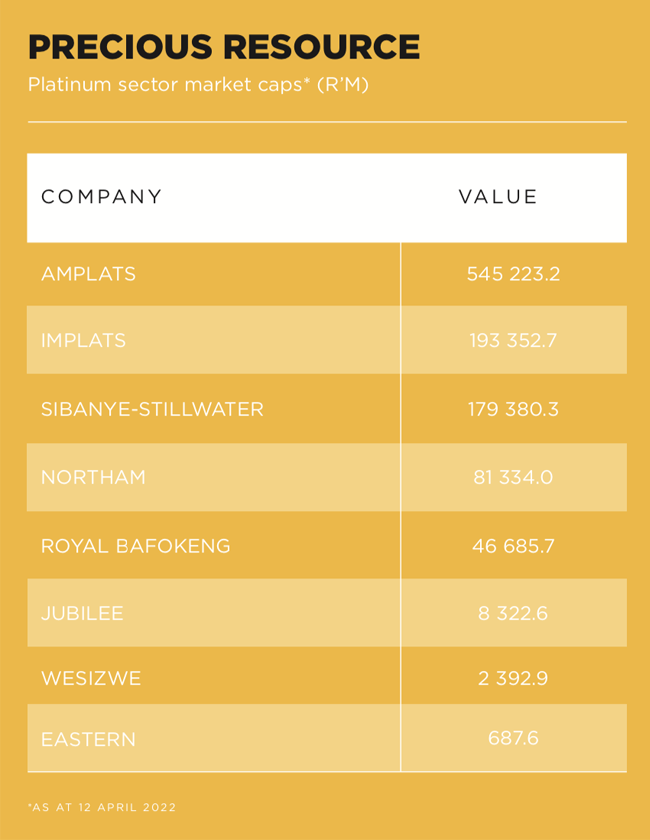
Task: Click the Wesizwe value 2 392.9
Action: pos(513,678)
